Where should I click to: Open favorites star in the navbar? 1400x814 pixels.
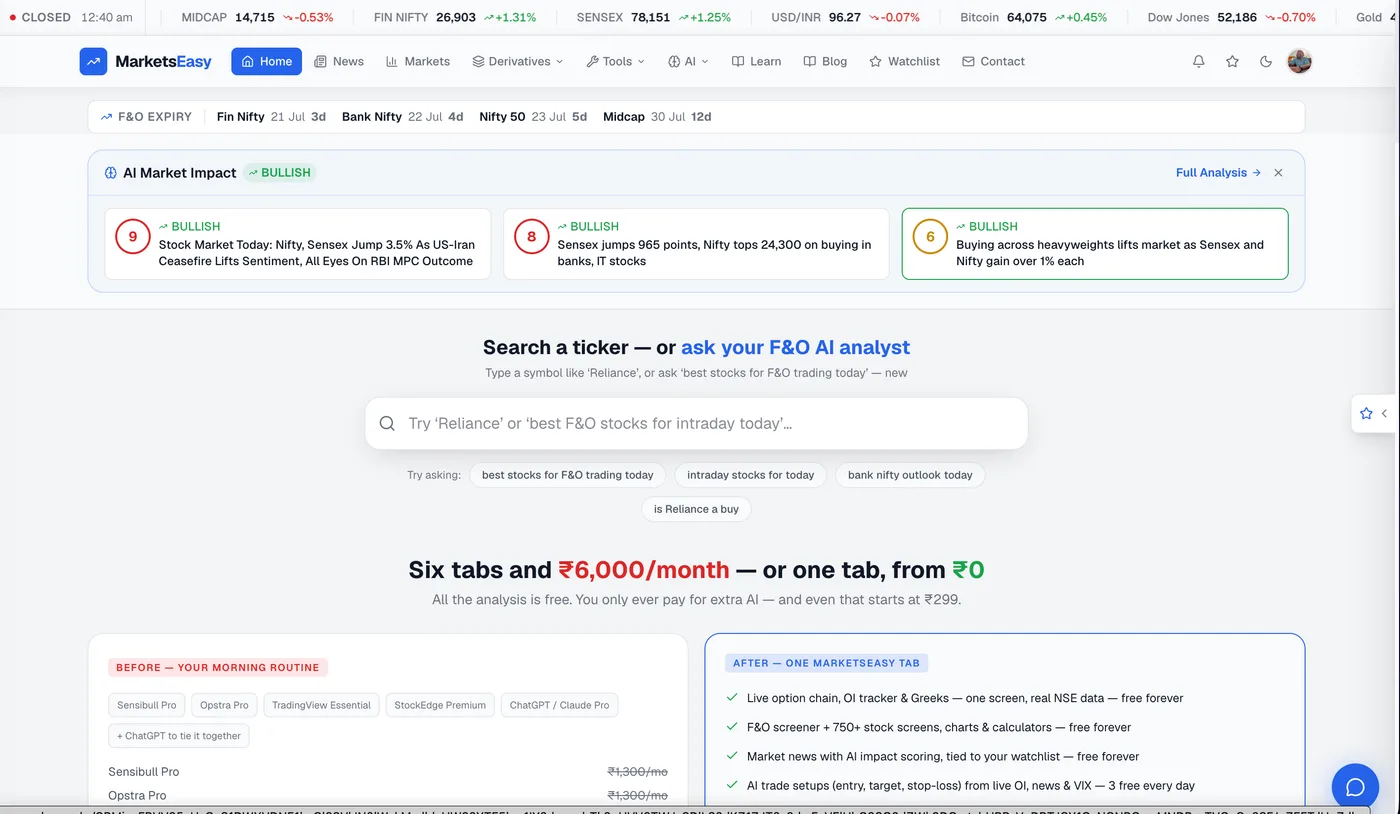[x=1232, y=61]
